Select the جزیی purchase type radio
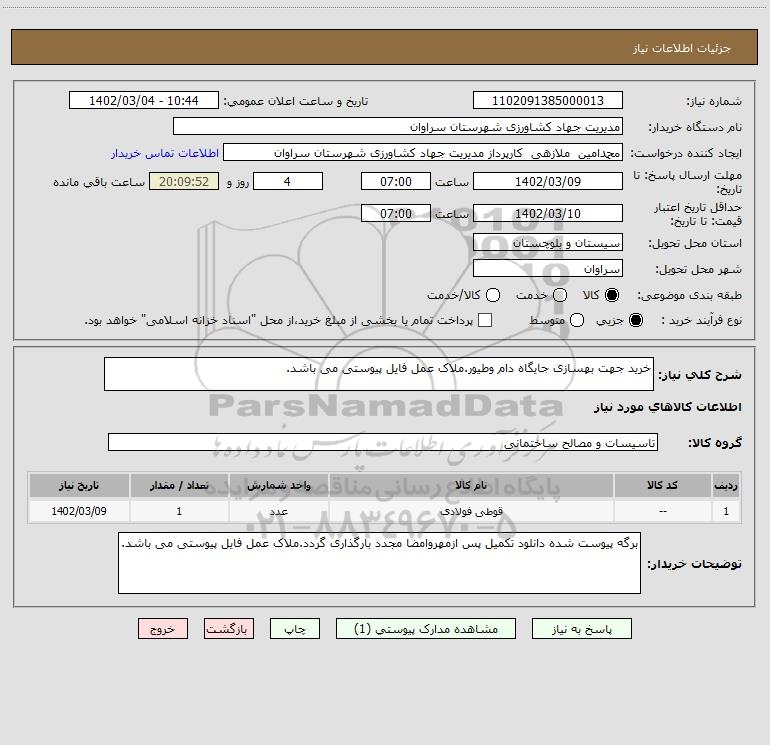The image size is (770, 745). 635,320
